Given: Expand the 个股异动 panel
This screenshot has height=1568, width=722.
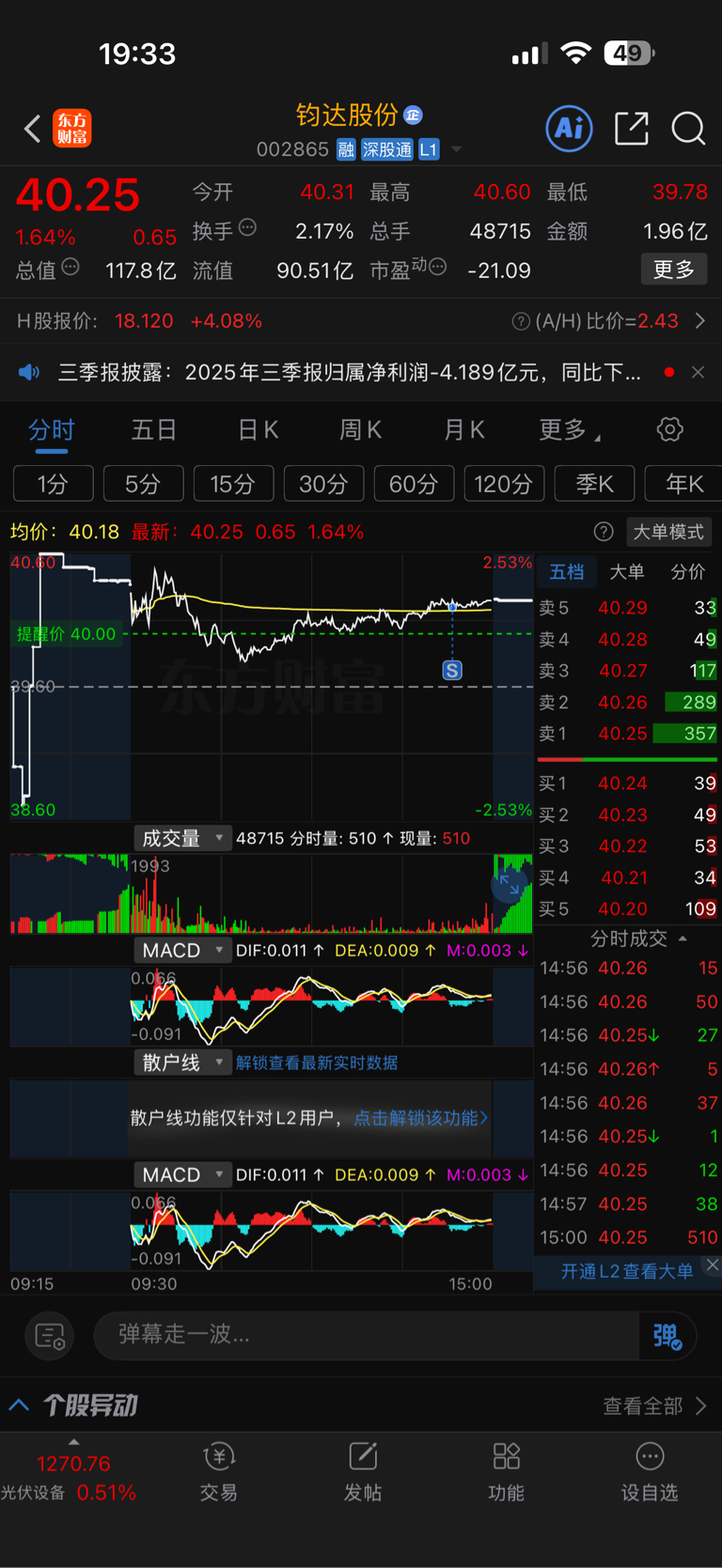Looking at the screenshot, I should [19, 1405].
